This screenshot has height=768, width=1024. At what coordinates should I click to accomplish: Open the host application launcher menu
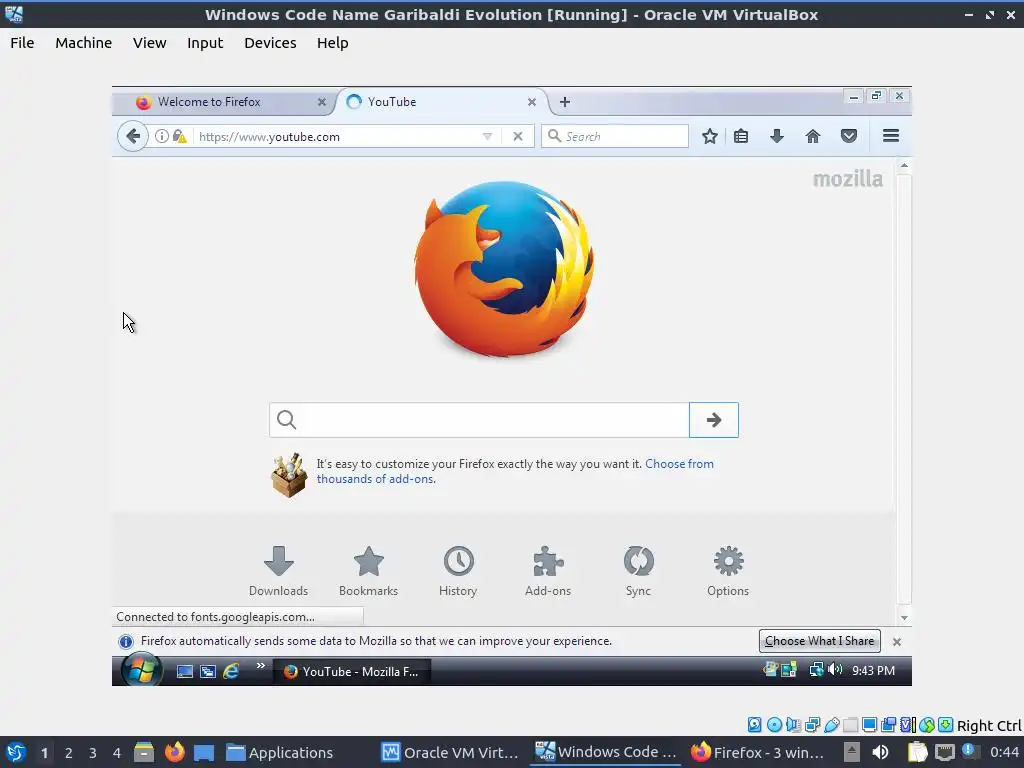click(16, 752)
